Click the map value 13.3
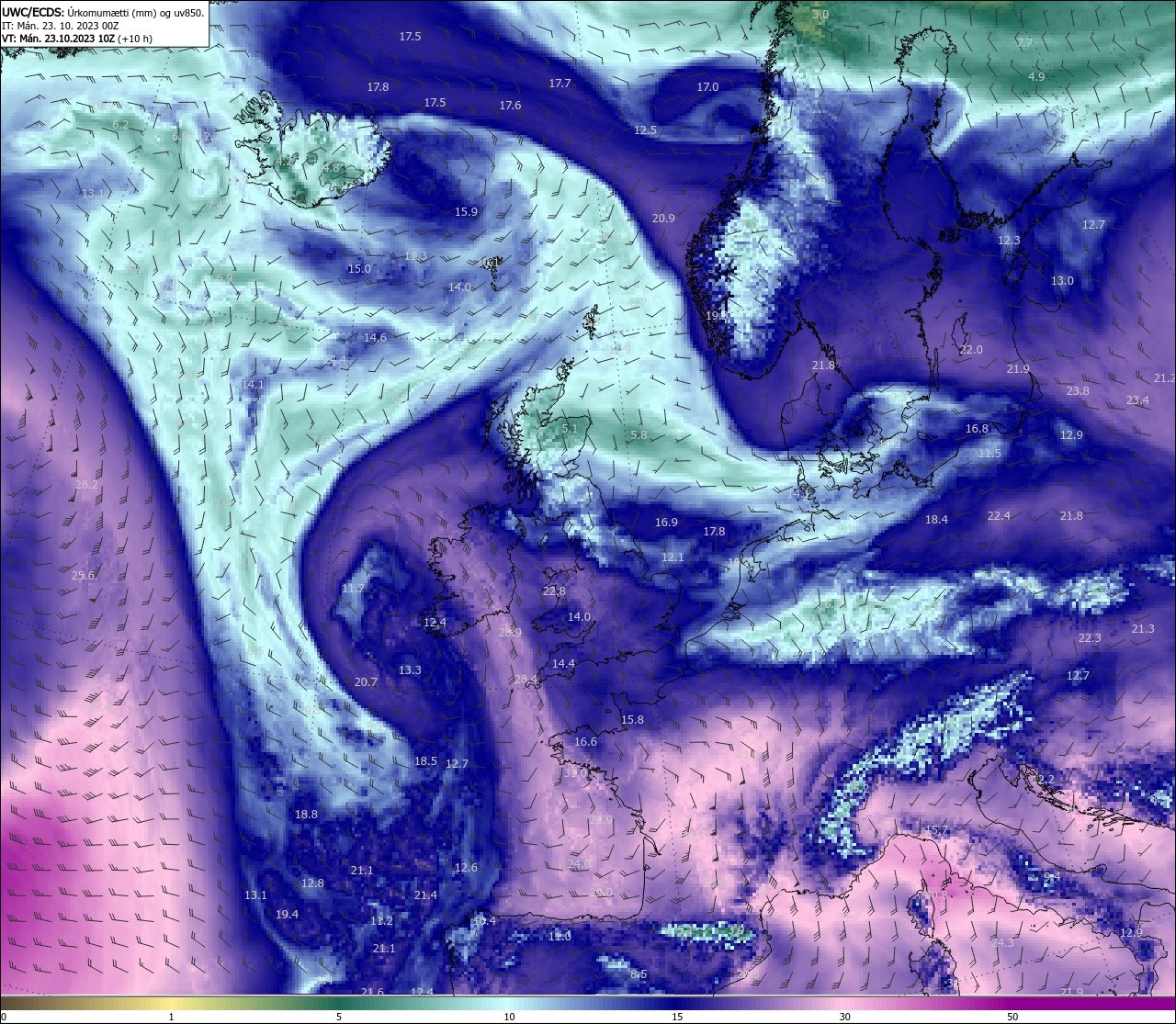The width and height of the screenshot is (1176, 1024). [410, 670]
